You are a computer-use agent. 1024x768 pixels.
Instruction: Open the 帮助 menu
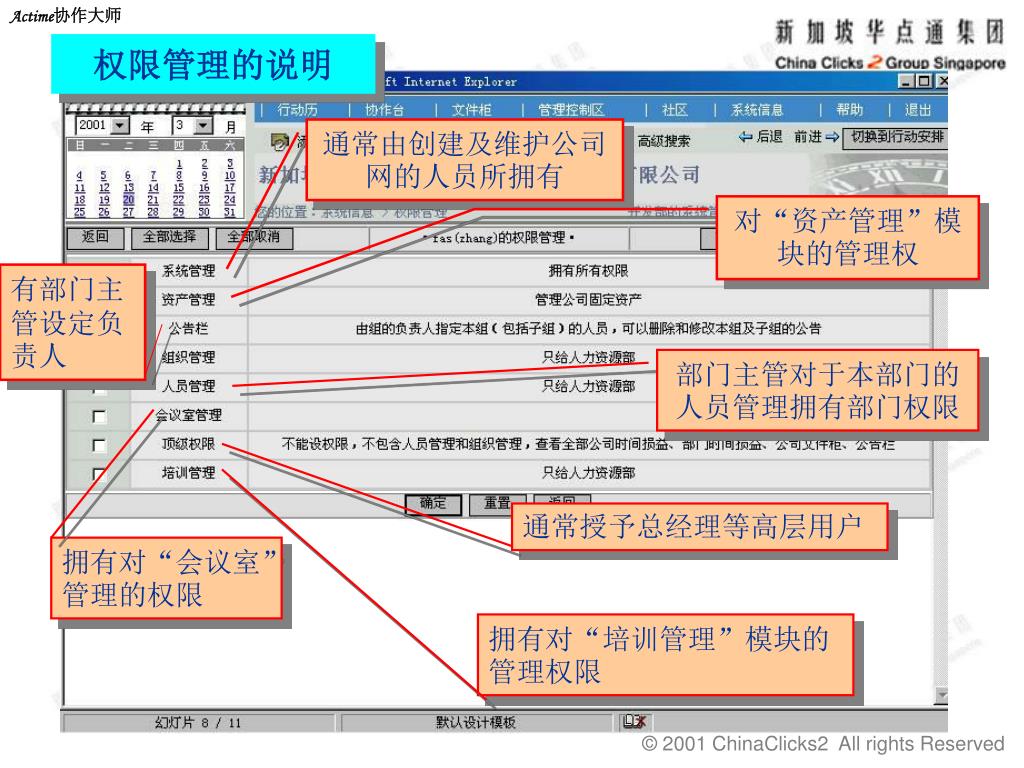pyautogui.click(x=850, y=110)
